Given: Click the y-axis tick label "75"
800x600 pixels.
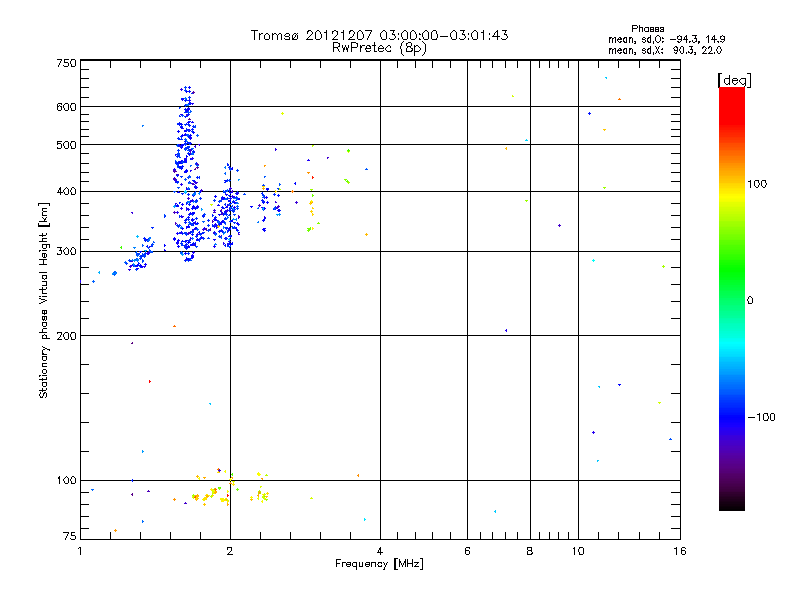Looking at the screenshot, I should [70, 536].
